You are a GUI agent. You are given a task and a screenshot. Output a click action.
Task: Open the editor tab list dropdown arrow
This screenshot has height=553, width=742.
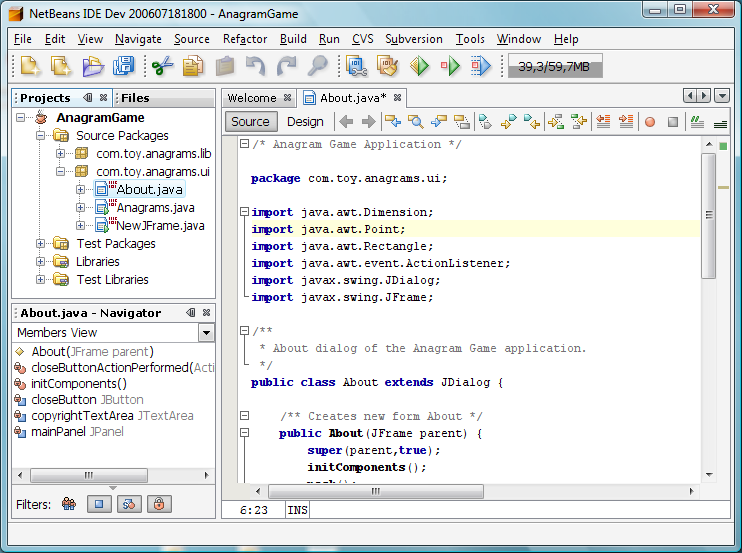pos(722,96)
